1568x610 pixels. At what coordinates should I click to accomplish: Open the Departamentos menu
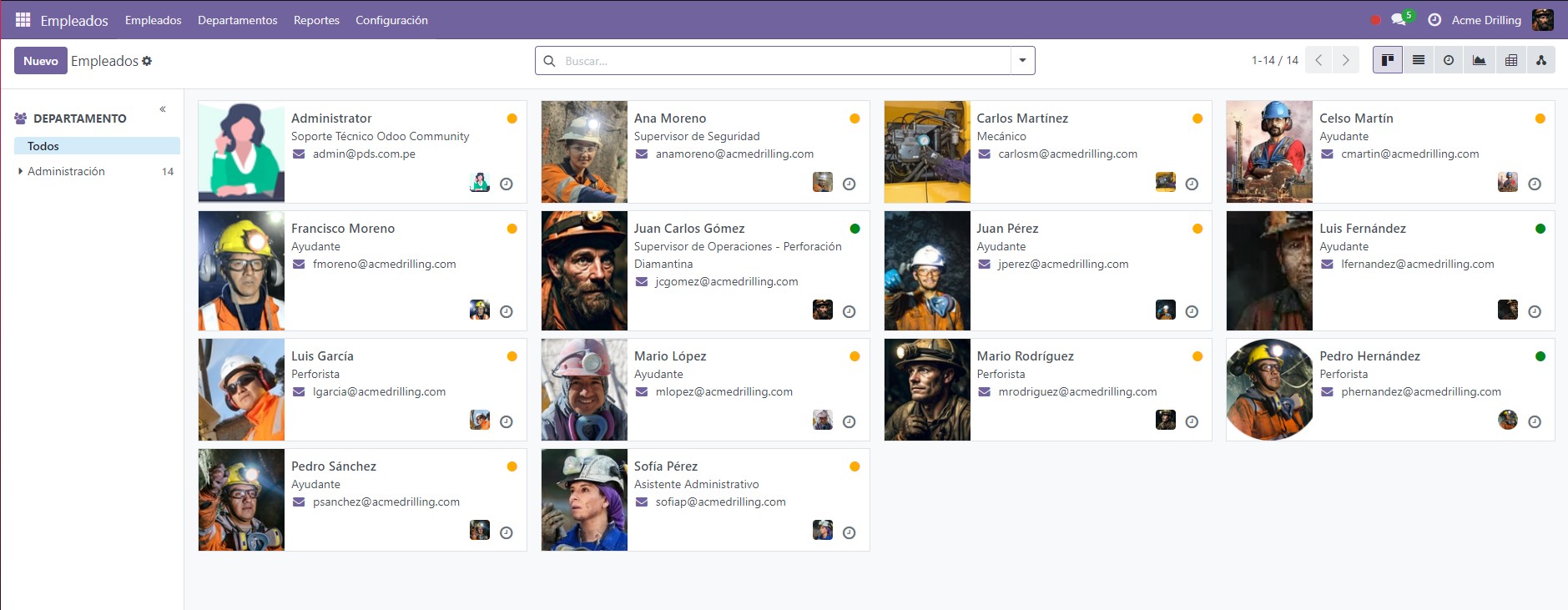[x=238, y=20]
